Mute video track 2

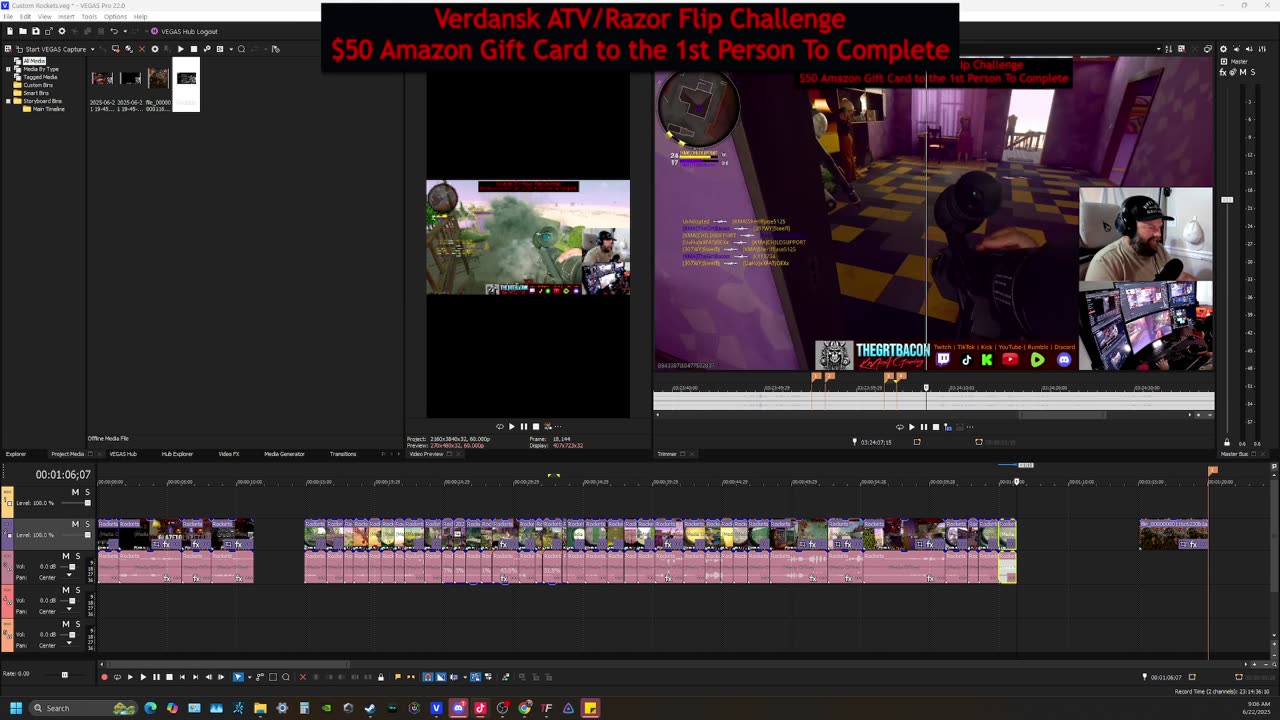click(75, 524)
